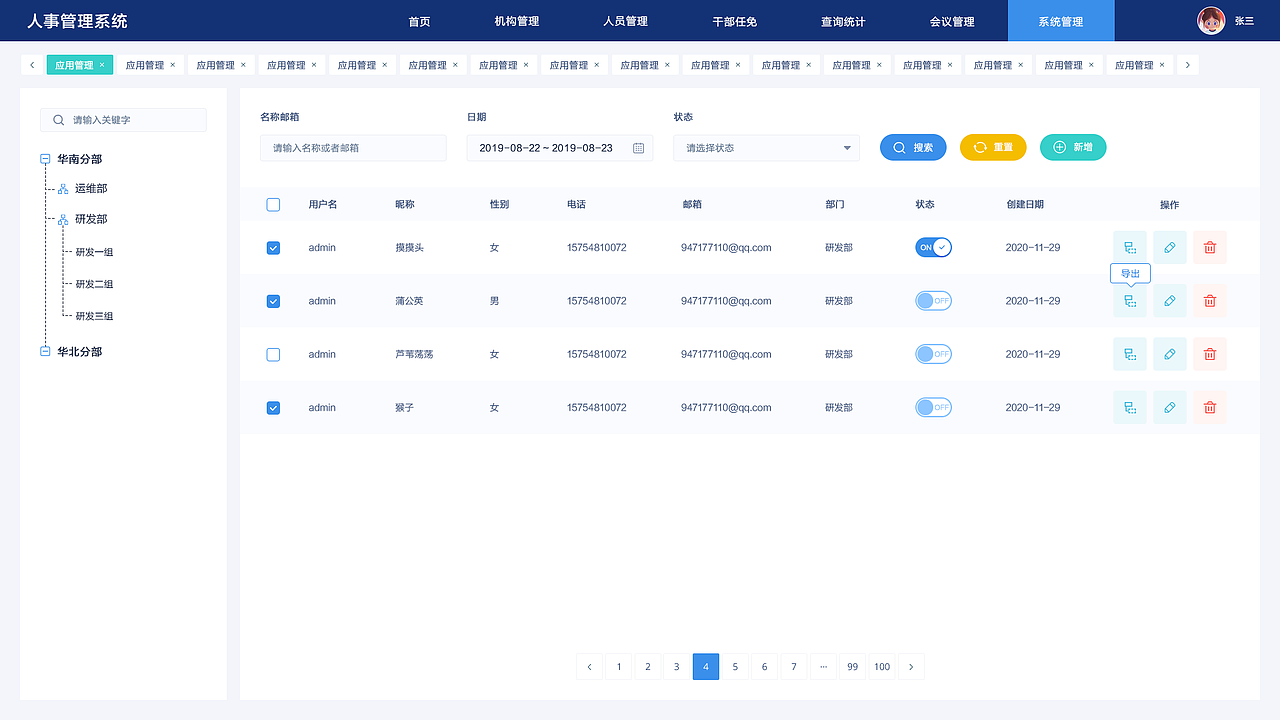Screen dimensions: 1280x720
Task: Click the delete icon in 芦苇荡's row
Action: (x=1210, y=354)
